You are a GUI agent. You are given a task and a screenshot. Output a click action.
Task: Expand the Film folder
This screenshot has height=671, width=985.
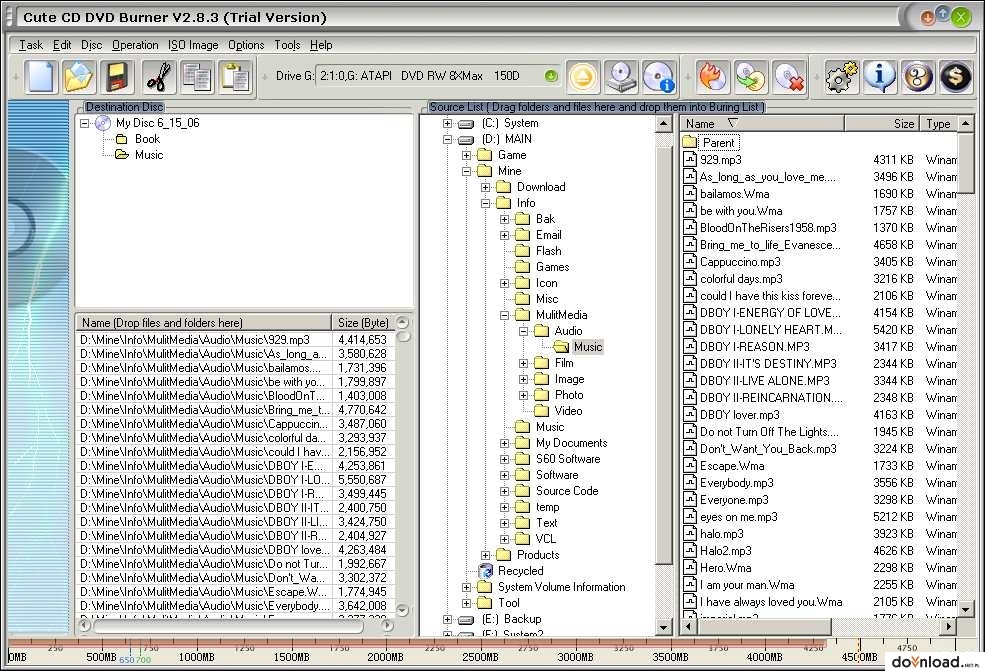pos(523,363)
